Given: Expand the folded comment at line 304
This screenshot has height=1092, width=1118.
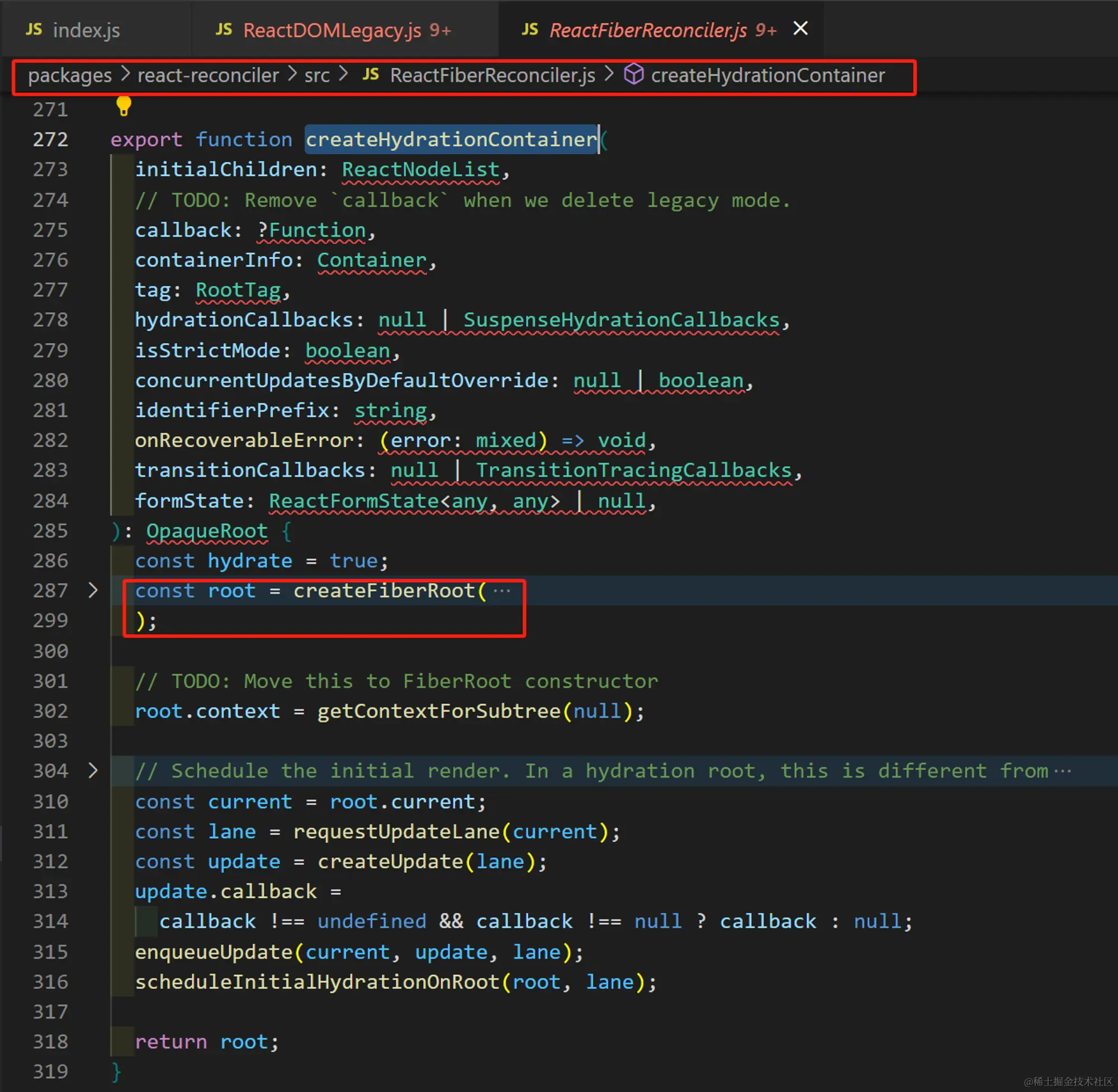Looking at the screenshot, I should (x=93, y=770).
